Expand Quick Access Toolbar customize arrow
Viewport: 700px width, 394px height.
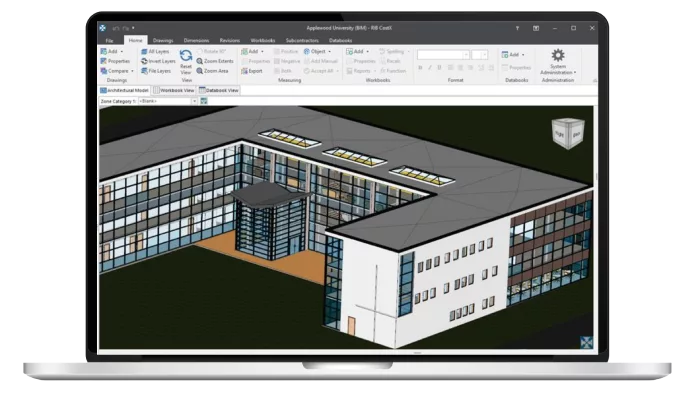tap(133, 28)
